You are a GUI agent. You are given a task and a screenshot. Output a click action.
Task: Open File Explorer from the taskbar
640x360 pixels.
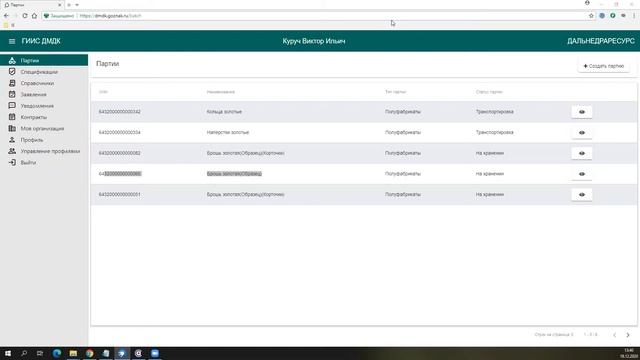[x=73, y=353]
